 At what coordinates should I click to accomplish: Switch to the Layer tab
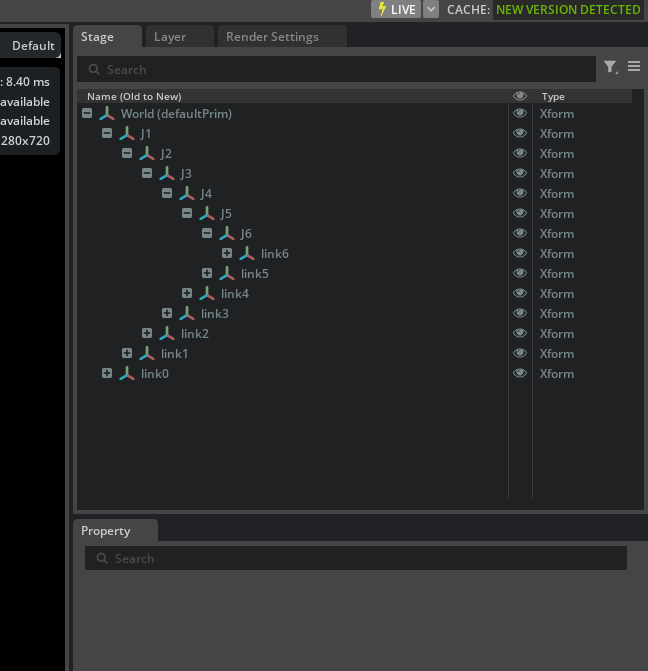point(170,37)
